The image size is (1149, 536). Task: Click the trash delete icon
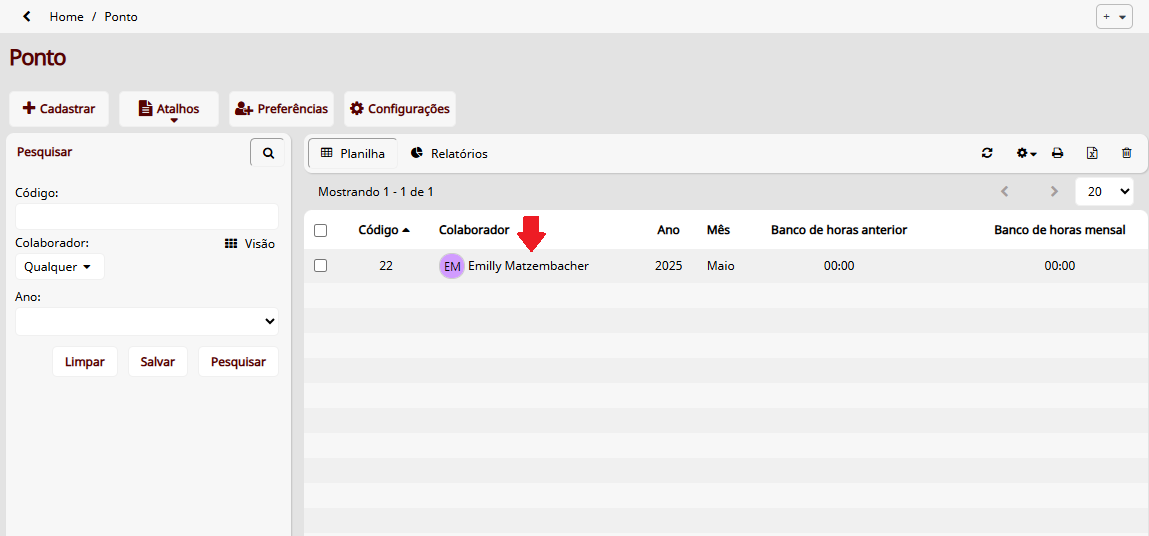(1127, 153)
